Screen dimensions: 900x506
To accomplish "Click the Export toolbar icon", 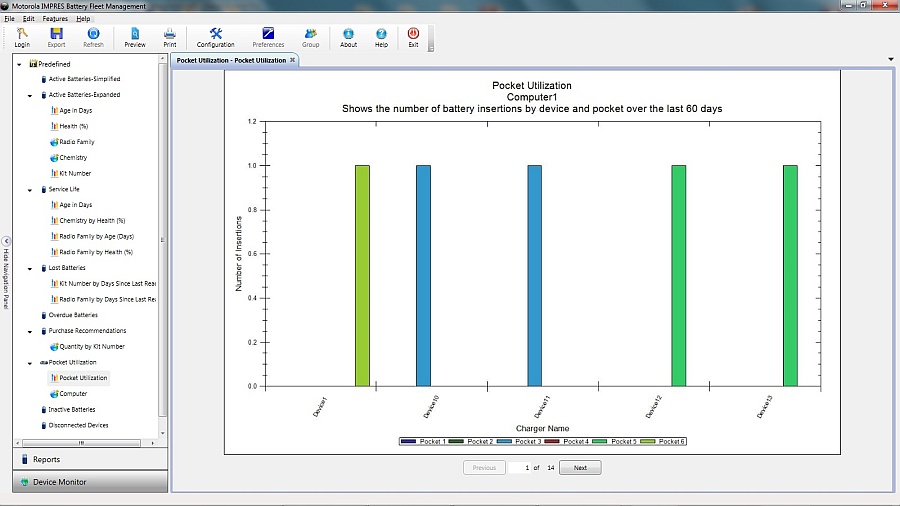I will point(56,38).
